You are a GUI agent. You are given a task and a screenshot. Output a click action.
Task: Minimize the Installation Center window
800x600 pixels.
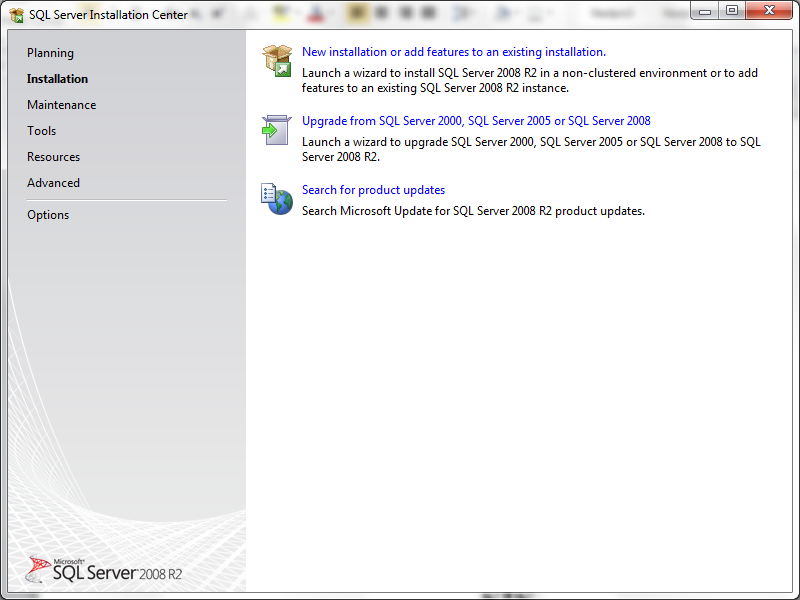705,11
